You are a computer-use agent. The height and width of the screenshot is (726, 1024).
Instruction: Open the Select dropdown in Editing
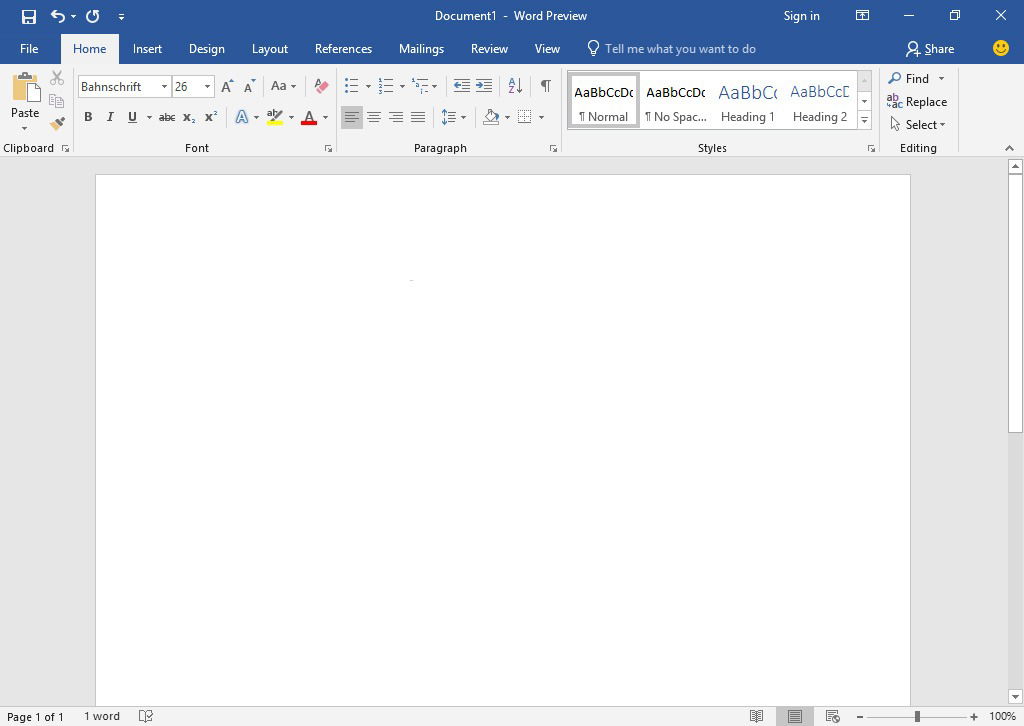tap(917, 124)
